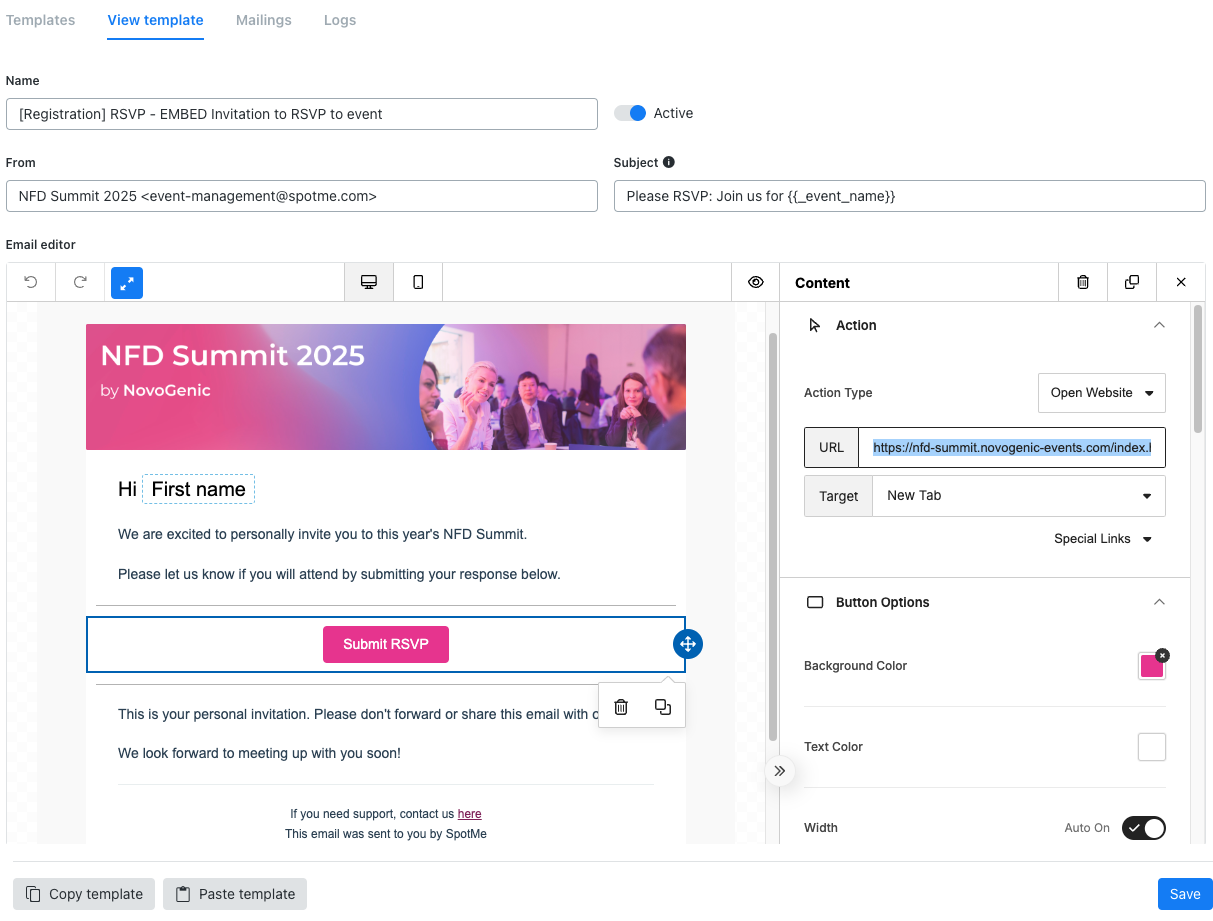Redo the last editor change
The image size is (1213, 921).
[80, 283]
